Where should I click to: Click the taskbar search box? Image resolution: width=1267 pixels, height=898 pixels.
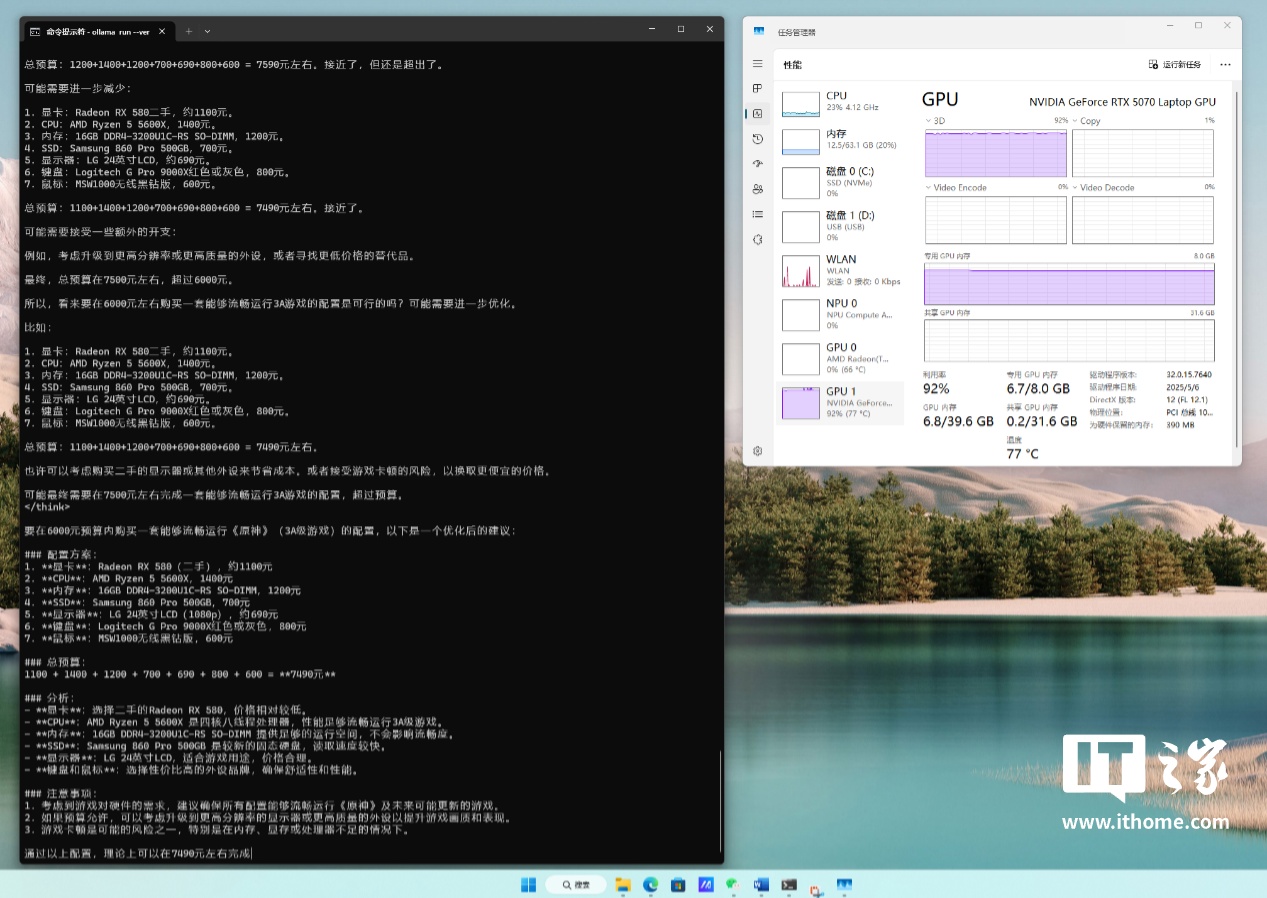(x=578, y=885)
